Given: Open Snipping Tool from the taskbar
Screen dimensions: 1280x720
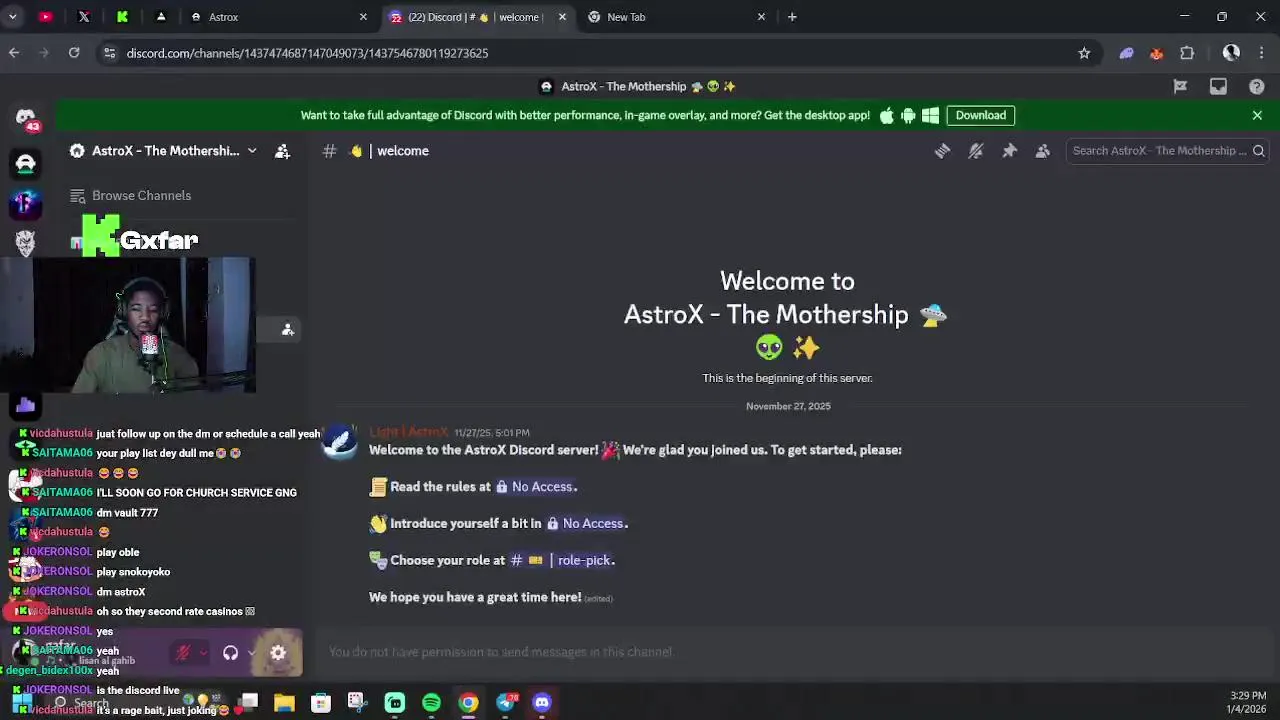Looking at the screenshot, I should 357,703.
